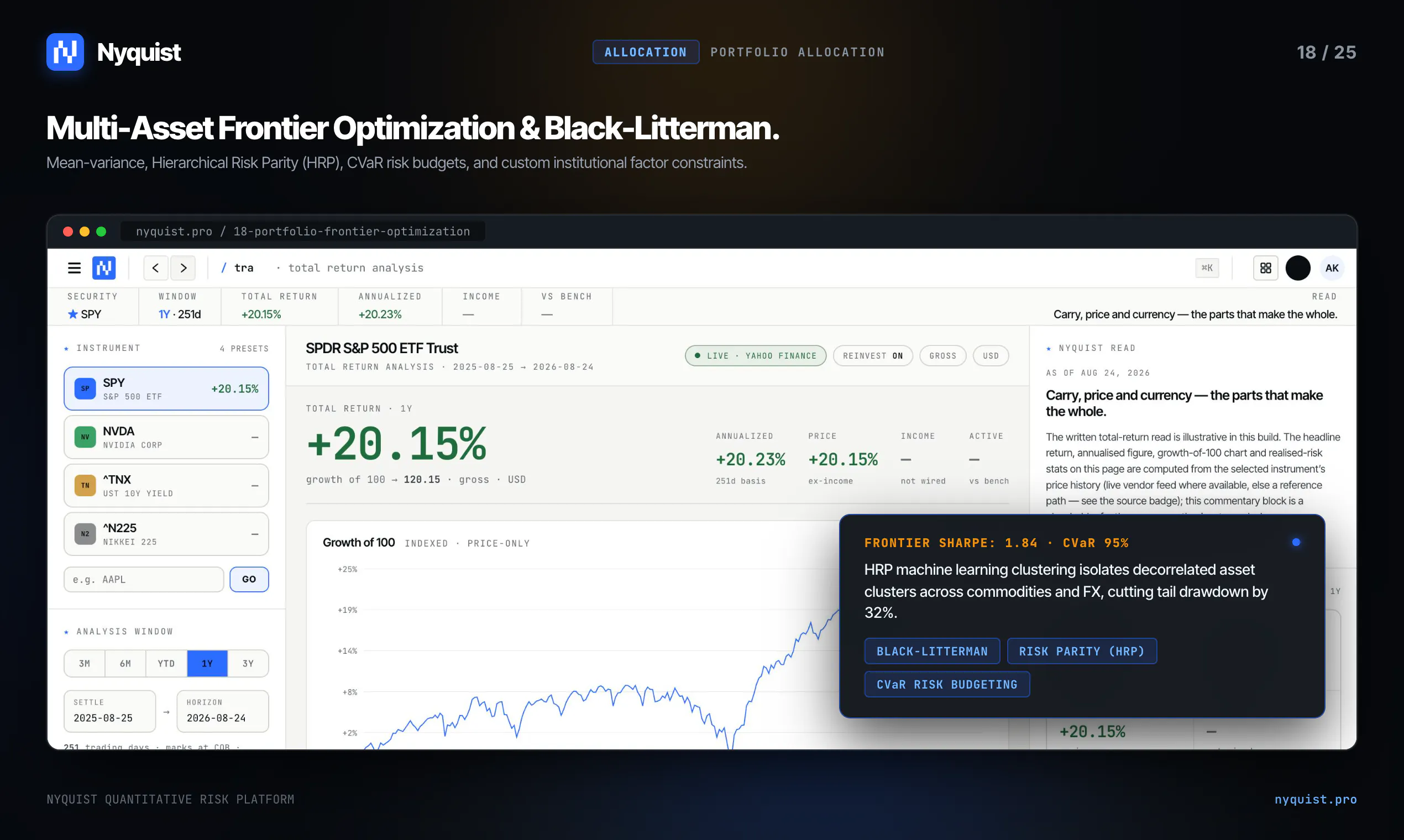1404x840 pixels.
Task: Click the BLACK-LITTERMAN tag
Action: point(932,651)
